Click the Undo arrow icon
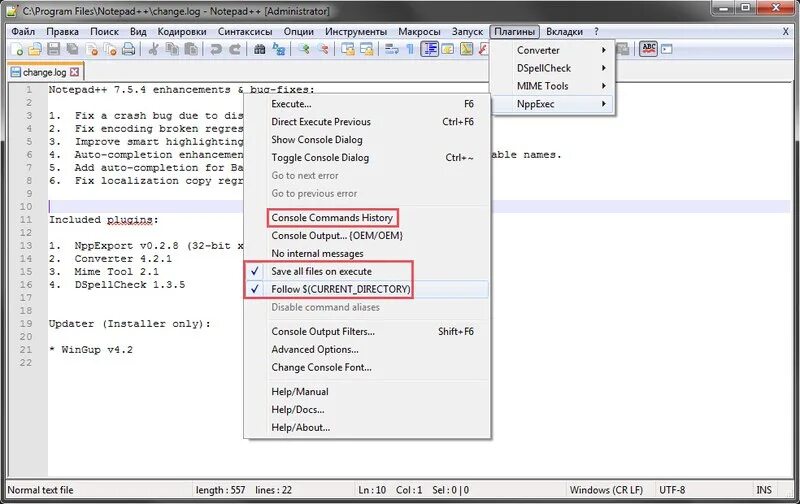Image resolution: width=800 pixels, height=504 pixels. pyautogui.click(x=216, y=49)
